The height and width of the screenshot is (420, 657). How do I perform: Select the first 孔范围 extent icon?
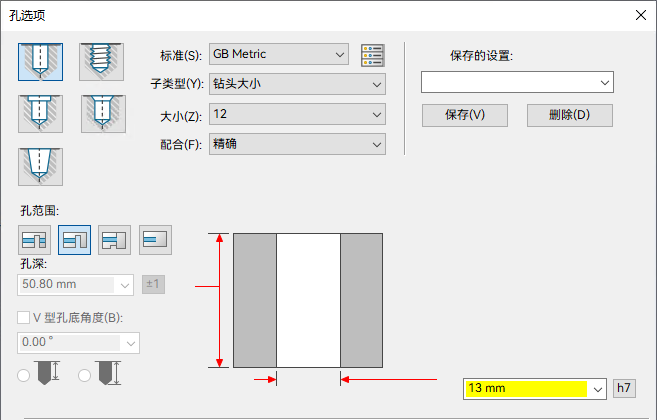(x=34, y=240)
